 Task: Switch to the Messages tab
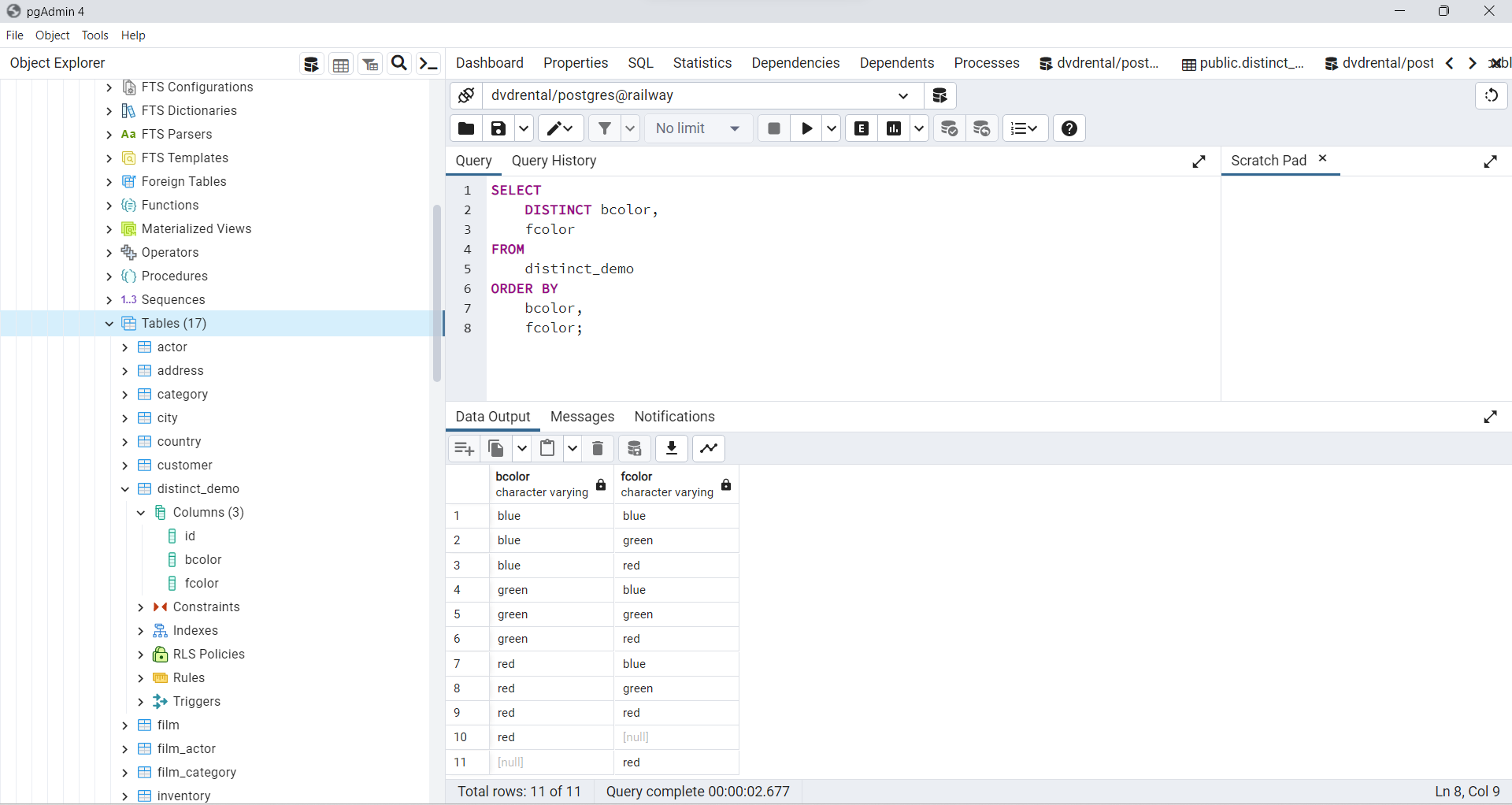pyautogui.click(x=582, y=417)
